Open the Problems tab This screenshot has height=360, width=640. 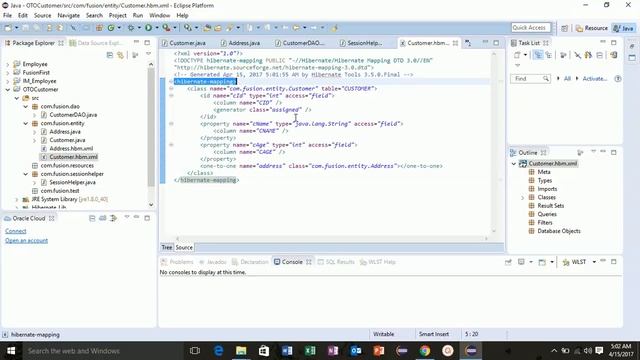[178, 262]
